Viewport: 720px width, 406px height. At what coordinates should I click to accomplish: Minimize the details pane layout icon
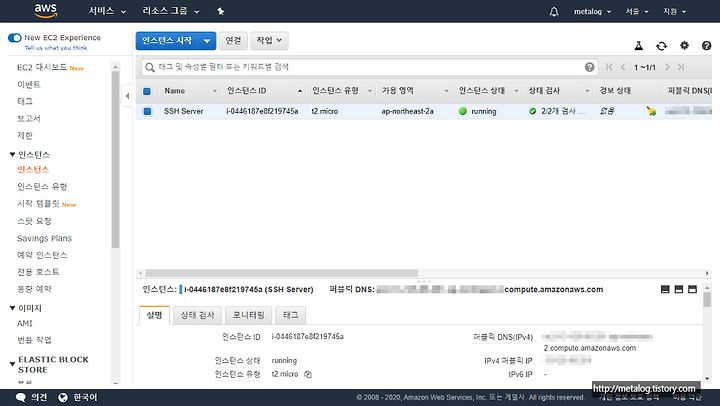(665, 289)
